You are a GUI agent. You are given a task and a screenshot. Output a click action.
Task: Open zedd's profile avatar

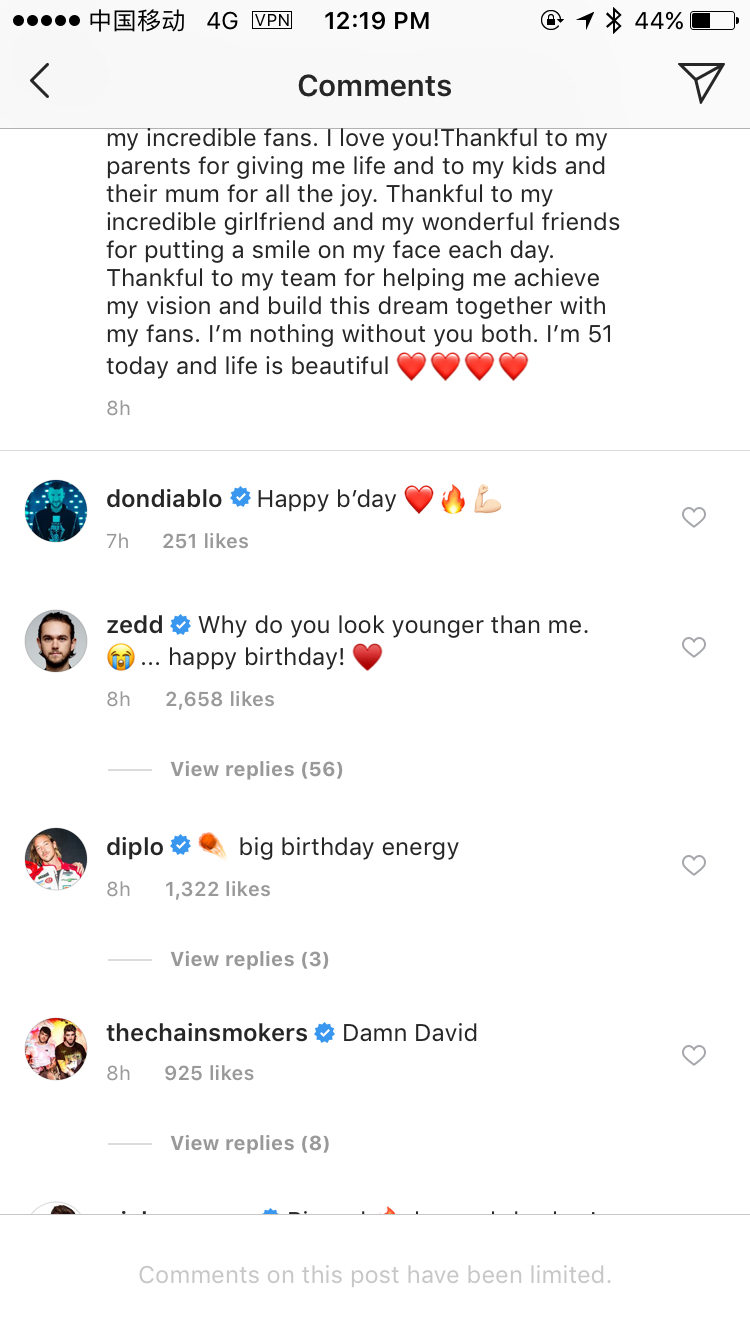(56, 641)
